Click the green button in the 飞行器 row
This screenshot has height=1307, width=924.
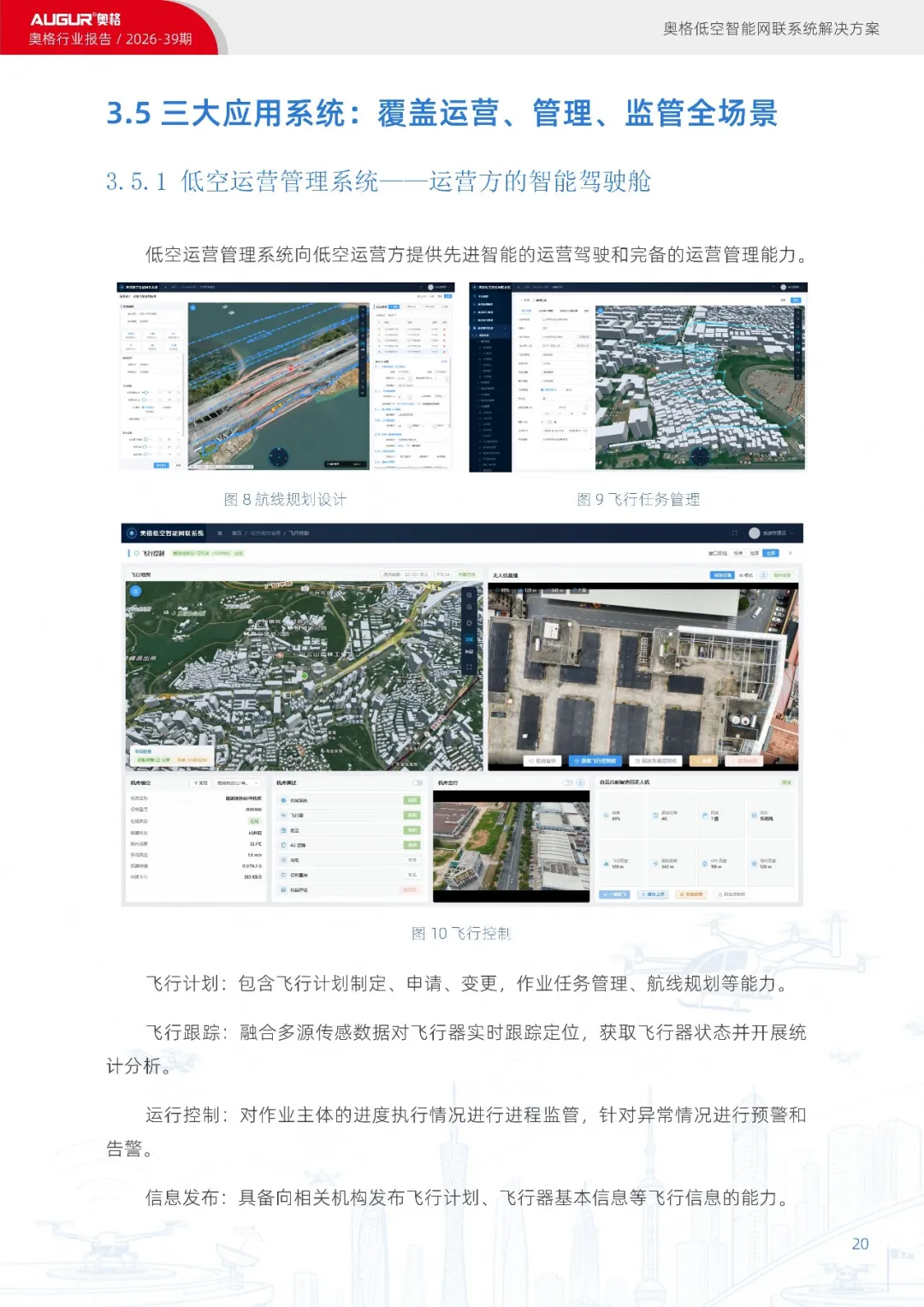(412, 816)
